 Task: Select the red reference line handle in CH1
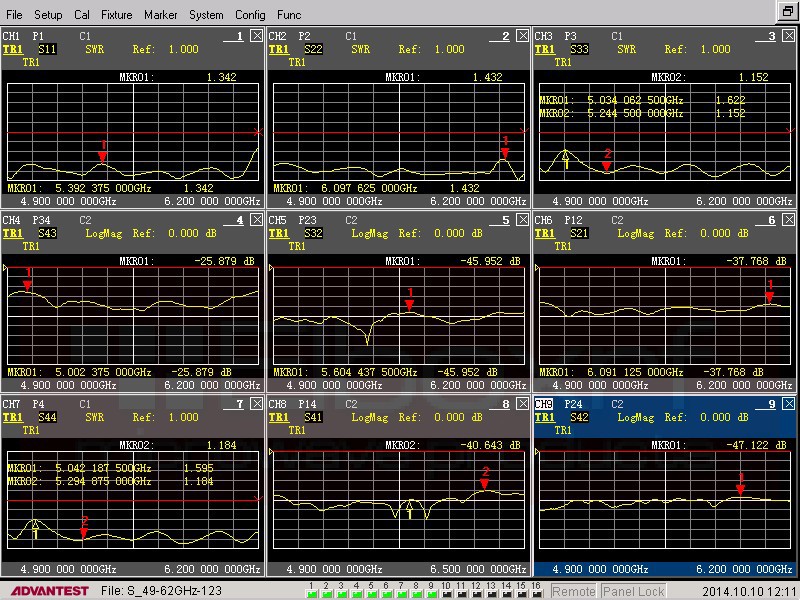pyautogui.click(x=258, y=132)
